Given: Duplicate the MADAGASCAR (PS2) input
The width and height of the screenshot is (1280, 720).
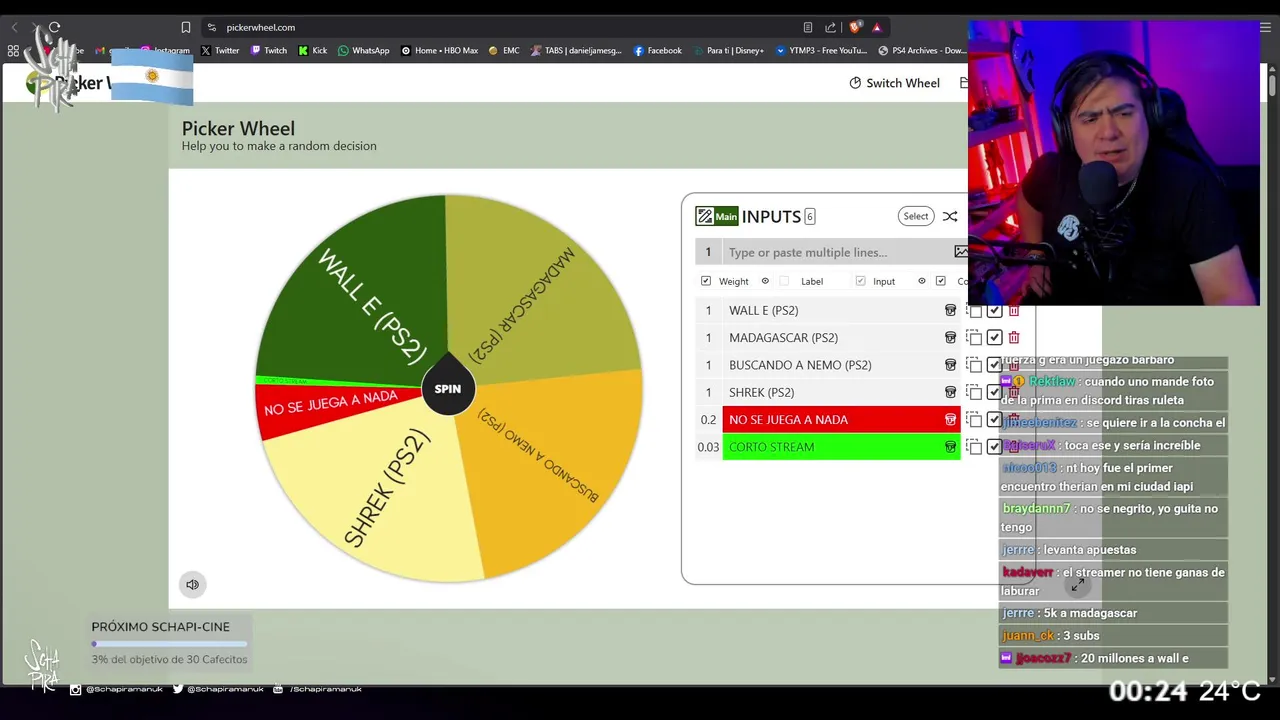Looking at the screenshot, I should [x=974, y=338].
